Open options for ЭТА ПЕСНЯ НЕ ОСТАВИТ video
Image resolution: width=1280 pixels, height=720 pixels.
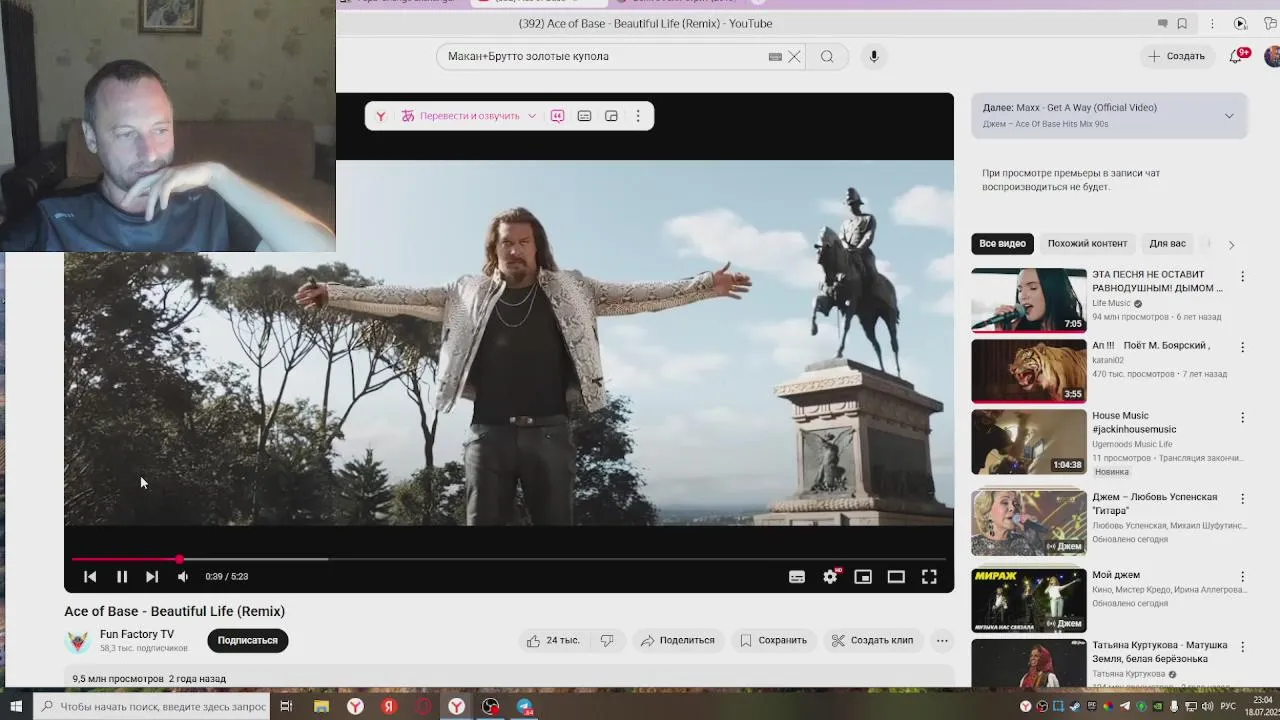click(x=1242, y=277)
